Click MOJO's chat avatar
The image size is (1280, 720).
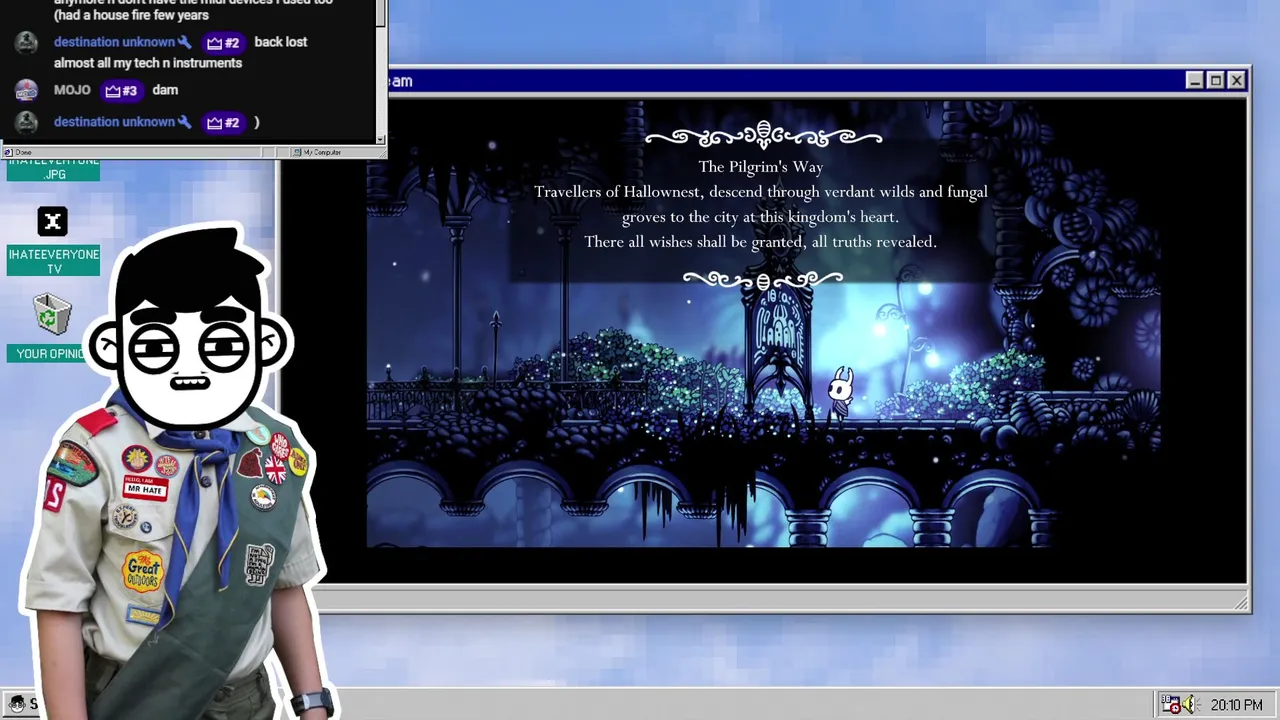(27, 90)
